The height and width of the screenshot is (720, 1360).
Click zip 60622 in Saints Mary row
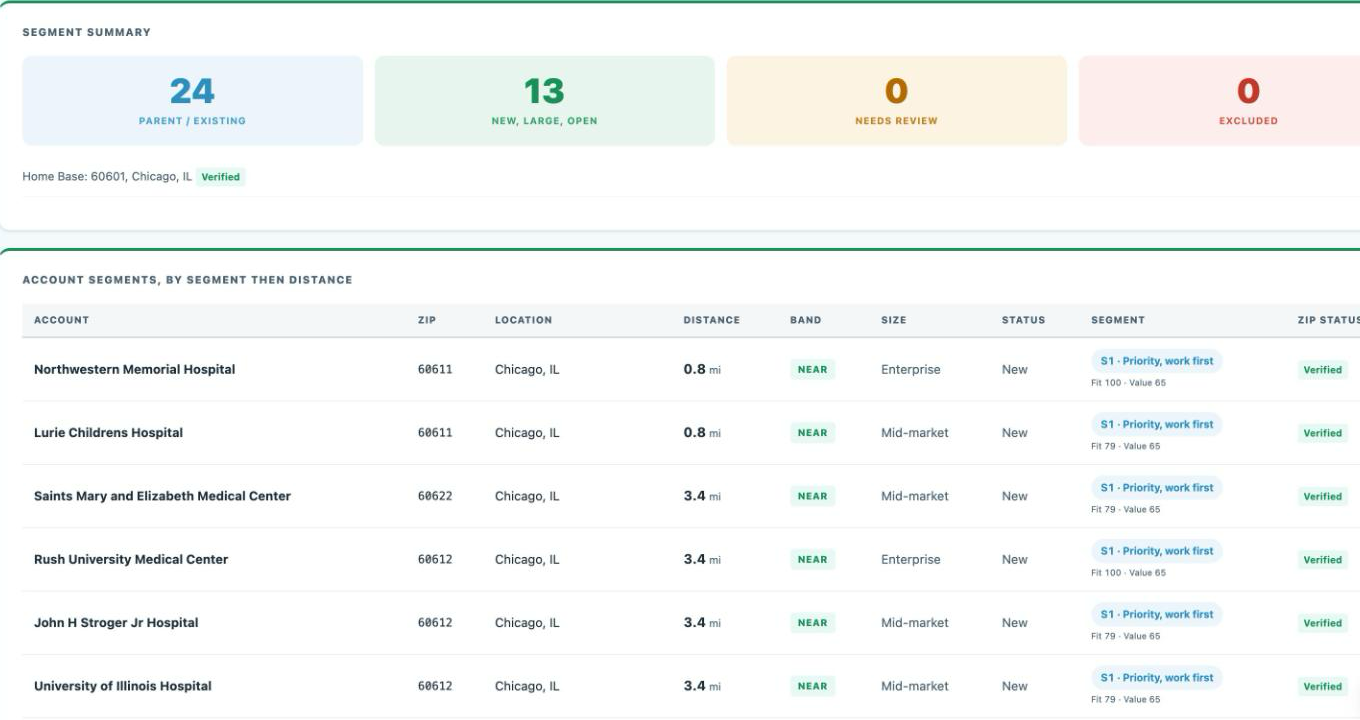tap(435, 496)
